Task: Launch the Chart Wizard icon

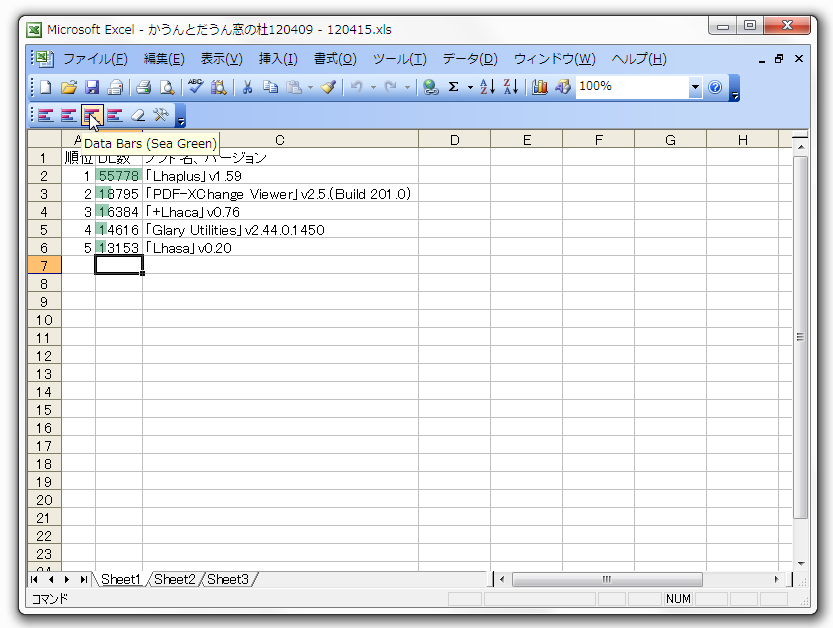Action: (x=537, y=88)
